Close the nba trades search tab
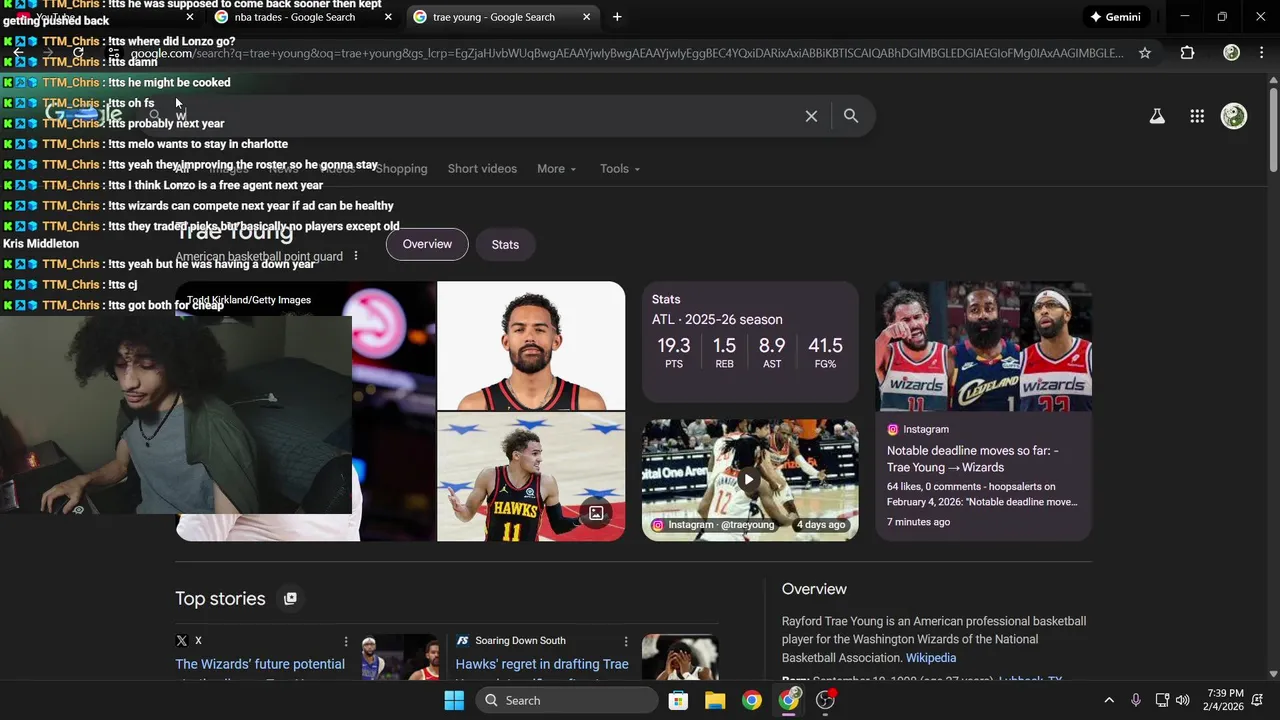 [x=389, y=17]
